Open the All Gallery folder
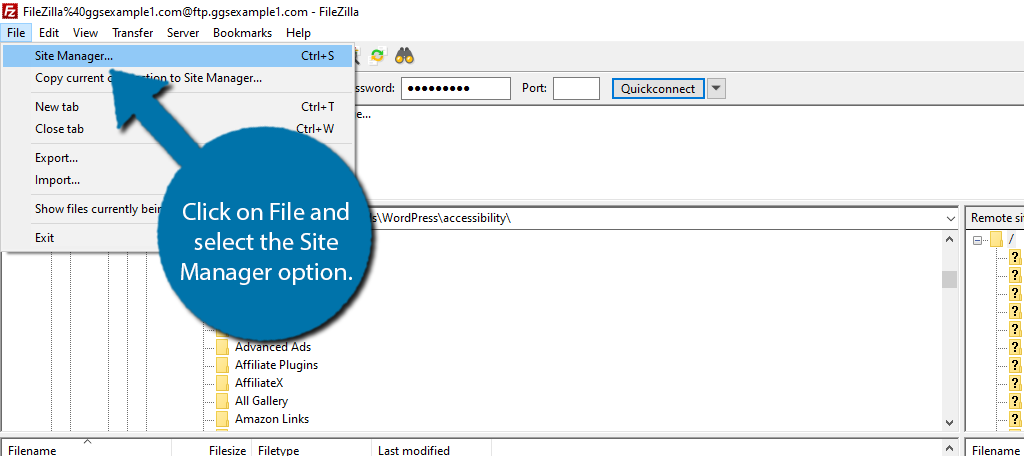The image size is (1024, 456). (260, 401)
